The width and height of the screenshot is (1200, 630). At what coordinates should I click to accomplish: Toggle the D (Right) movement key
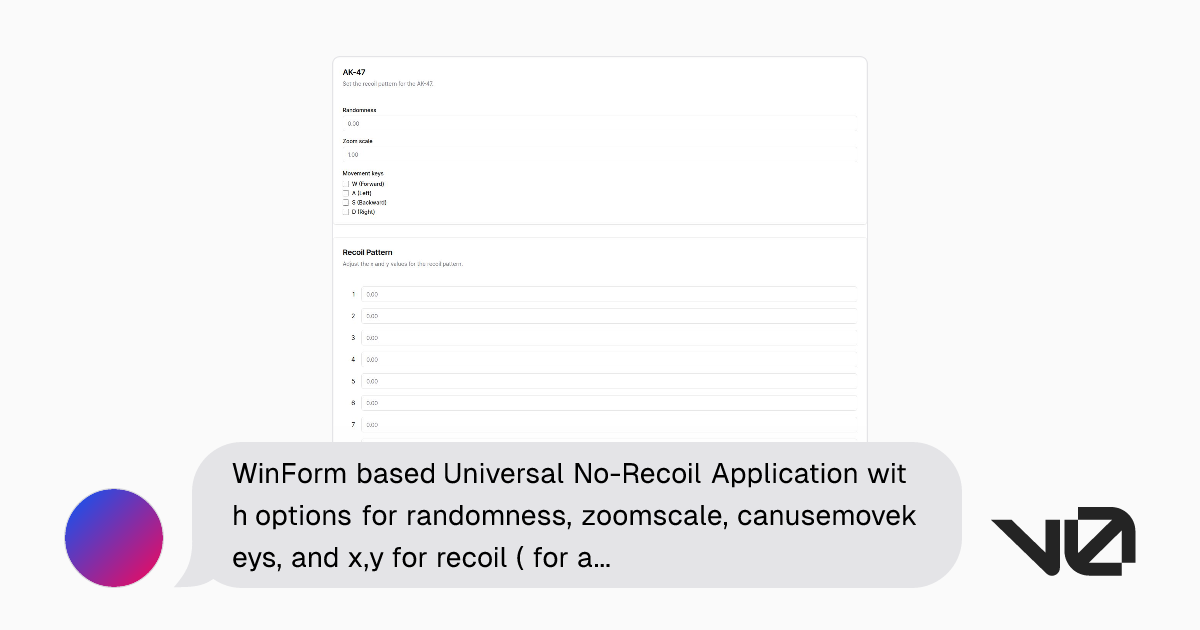click(346, 211)
